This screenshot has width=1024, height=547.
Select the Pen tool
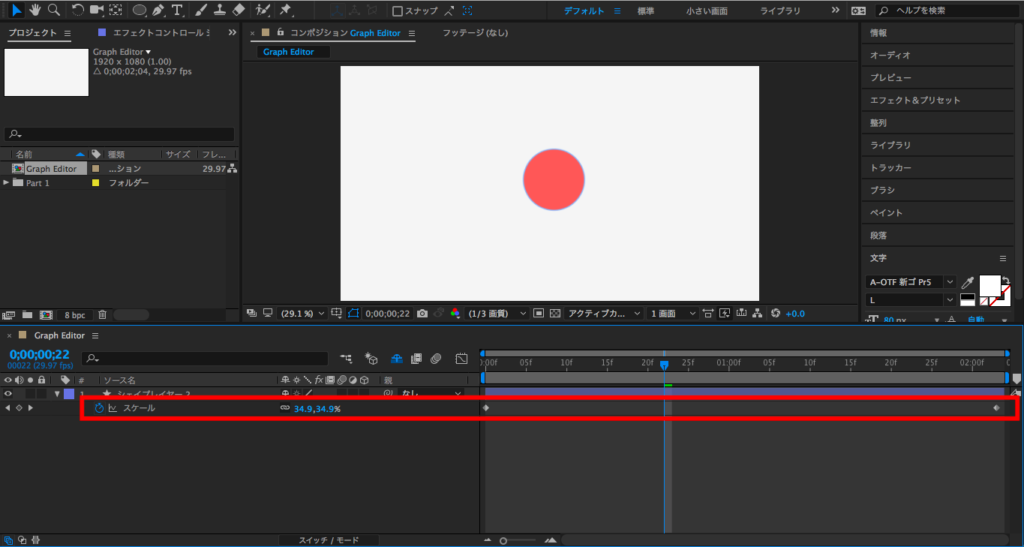point(158,10)
